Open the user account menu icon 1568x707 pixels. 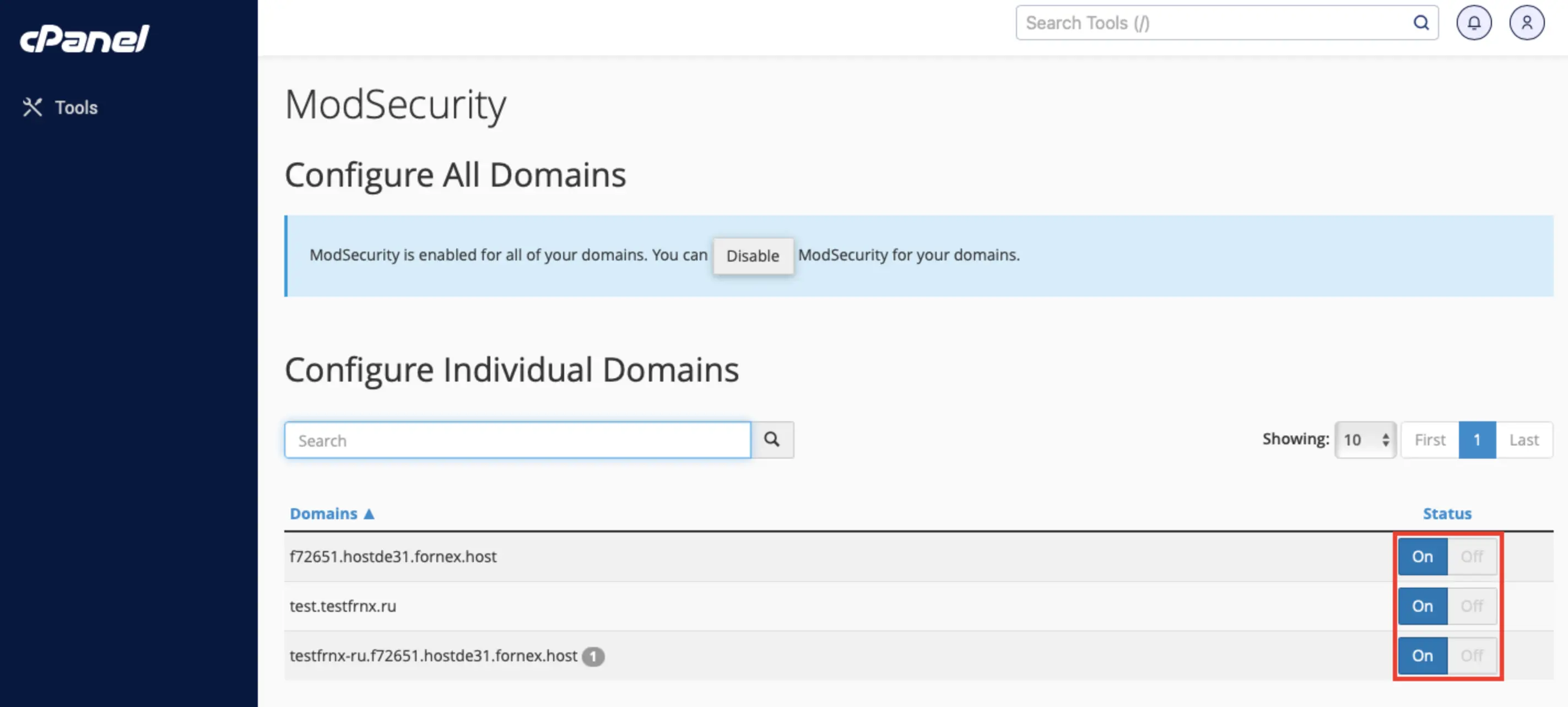pos(1527,23)
